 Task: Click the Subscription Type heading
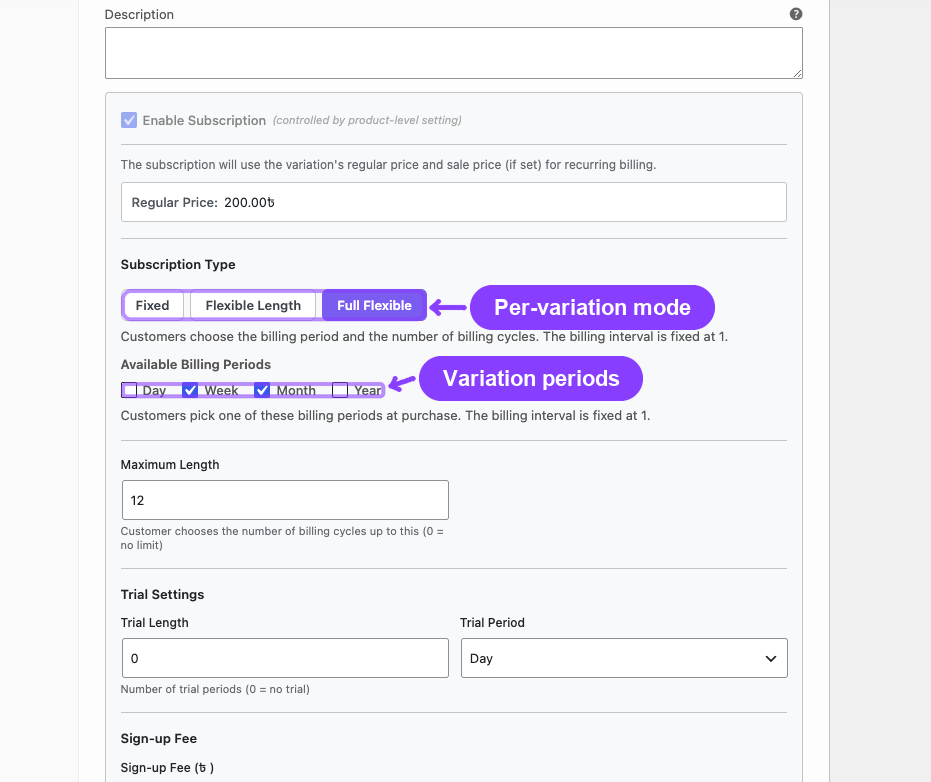click(178, 264)
